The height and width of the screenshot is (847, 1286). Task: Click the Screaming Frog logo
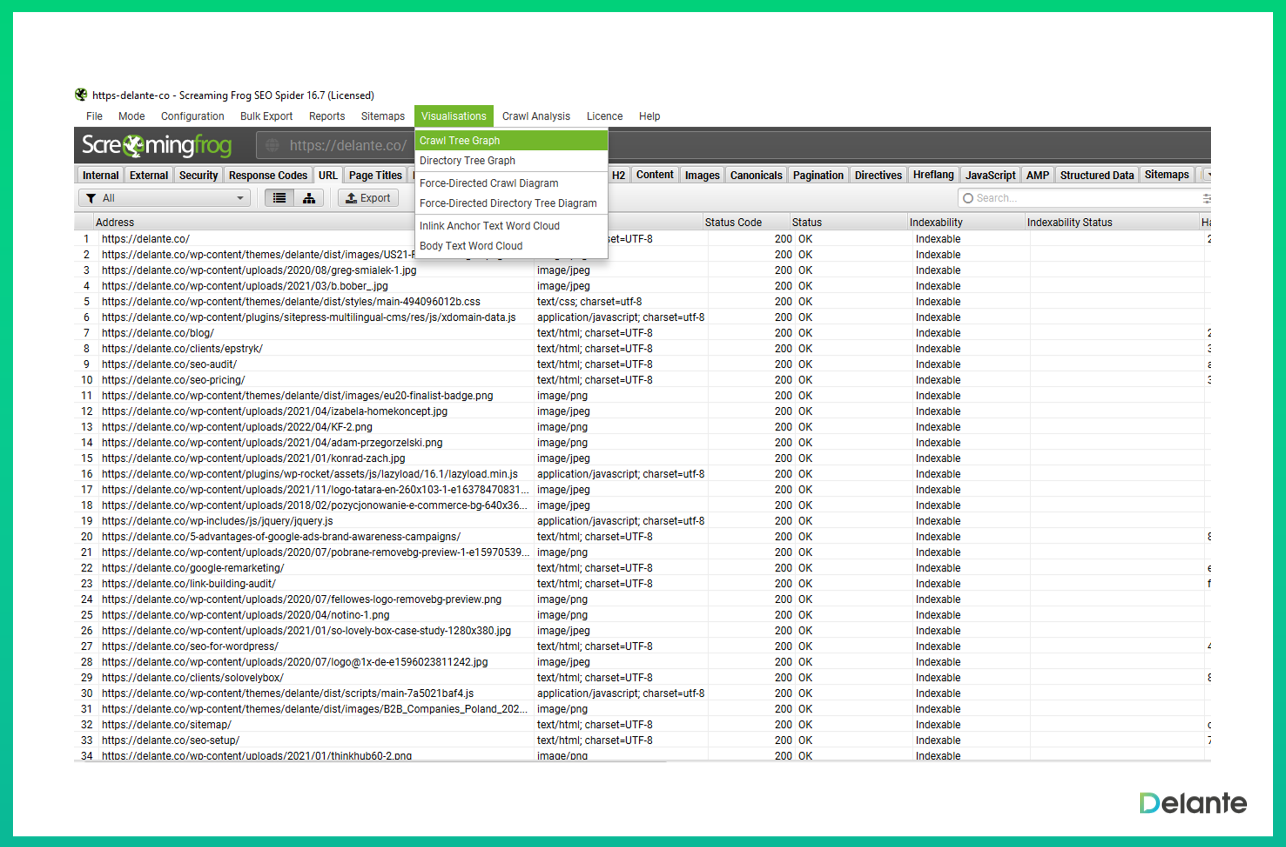pyautogui.click(x=157, y=146)
